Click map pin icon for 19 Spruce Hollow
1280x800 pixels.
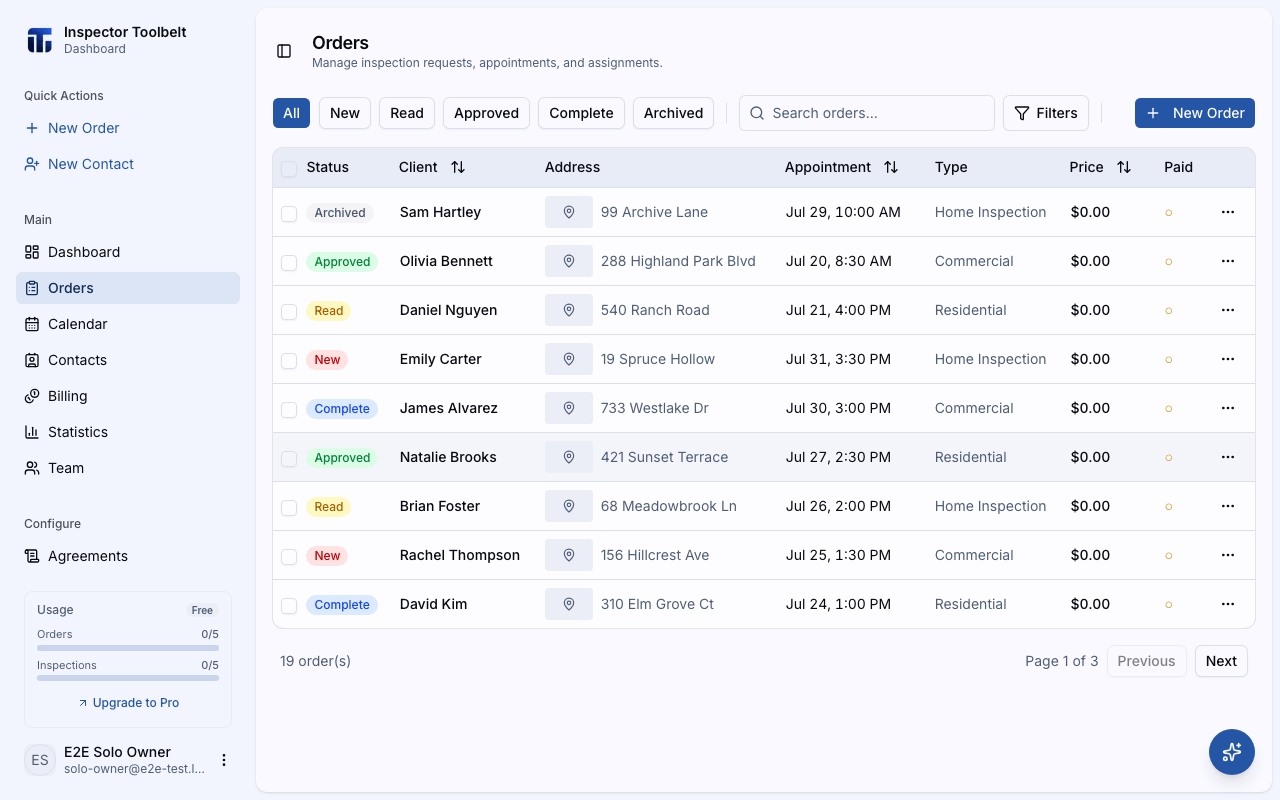[x=569, y=359]
